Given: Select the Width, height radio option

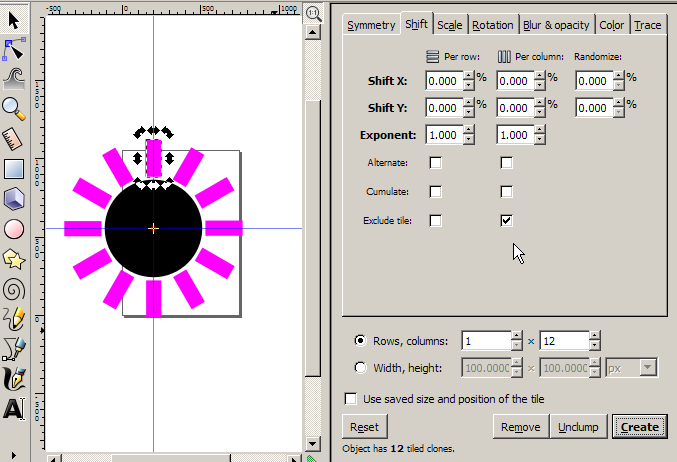Looking at the screenshot, I should [x=360, y=367].
